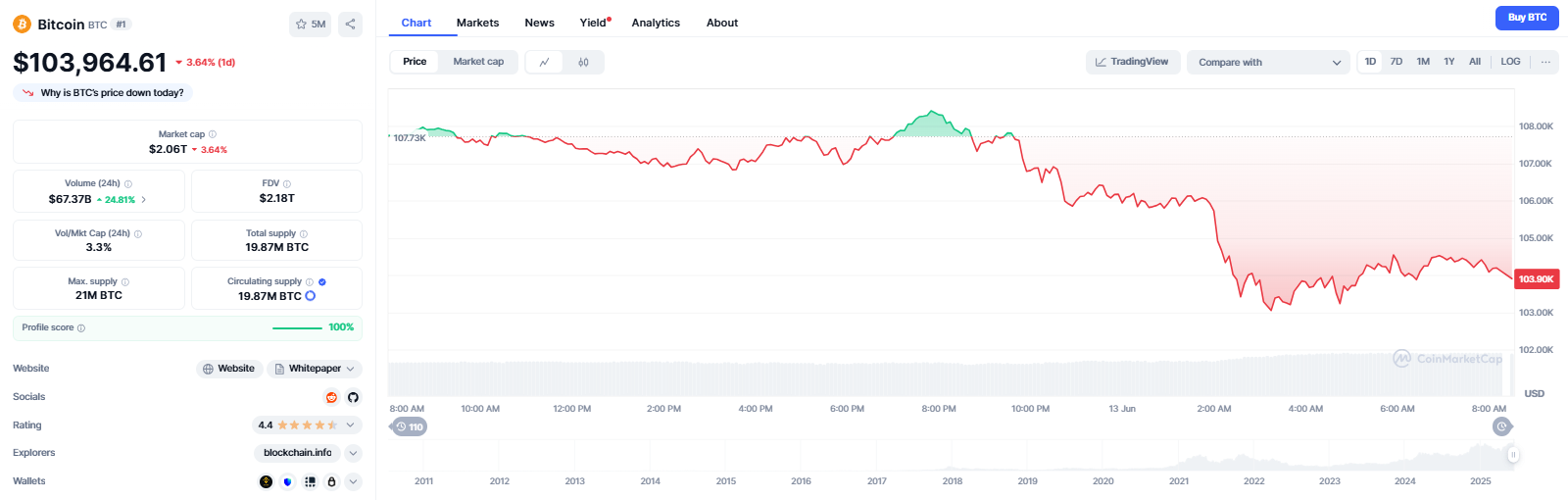Open the chart more options ellipsis

point(1545,62)
